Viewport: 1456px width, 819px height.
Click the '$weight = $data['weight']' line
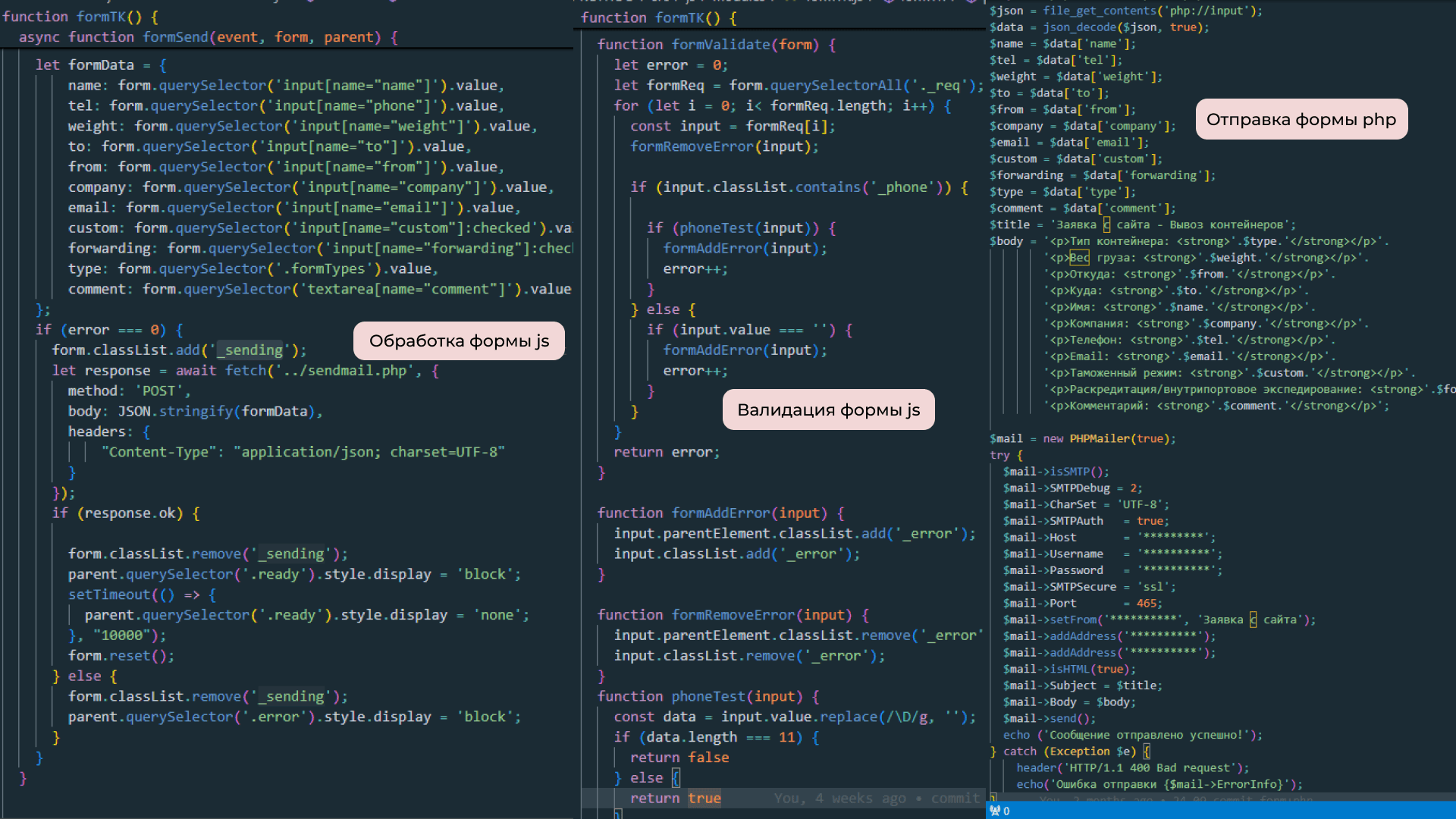(1076, 77)
